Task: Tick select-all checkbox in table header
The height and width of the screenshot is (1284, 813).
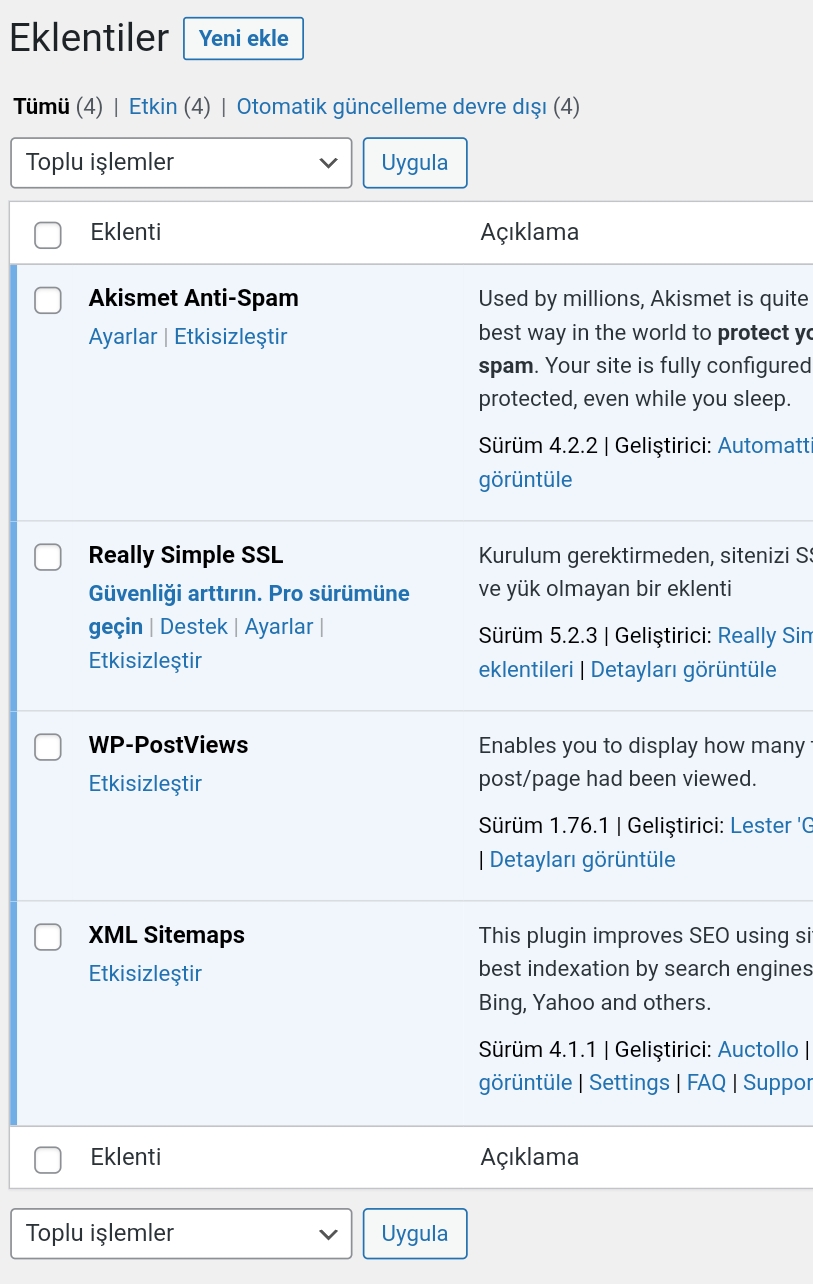Action: click(x=48, y=234)
